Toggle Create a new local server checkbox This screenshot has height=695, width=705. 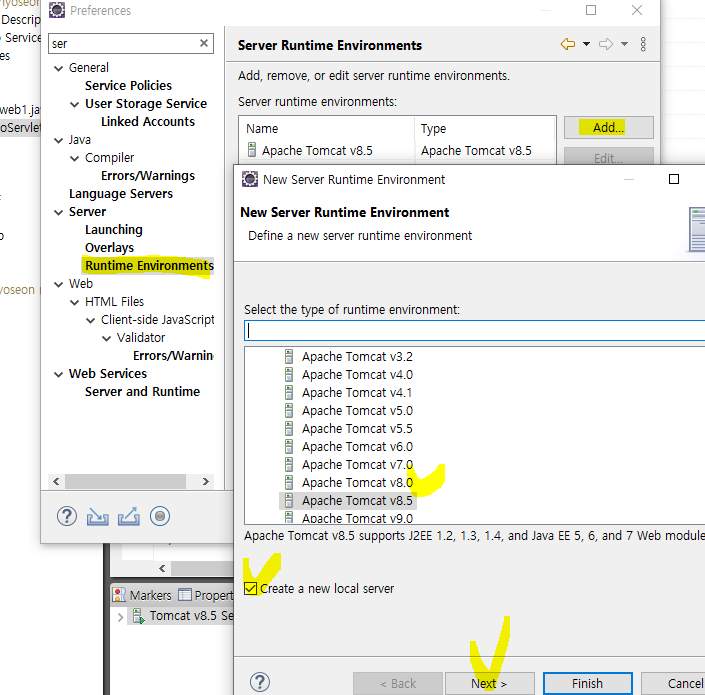[x=251, y=588]
